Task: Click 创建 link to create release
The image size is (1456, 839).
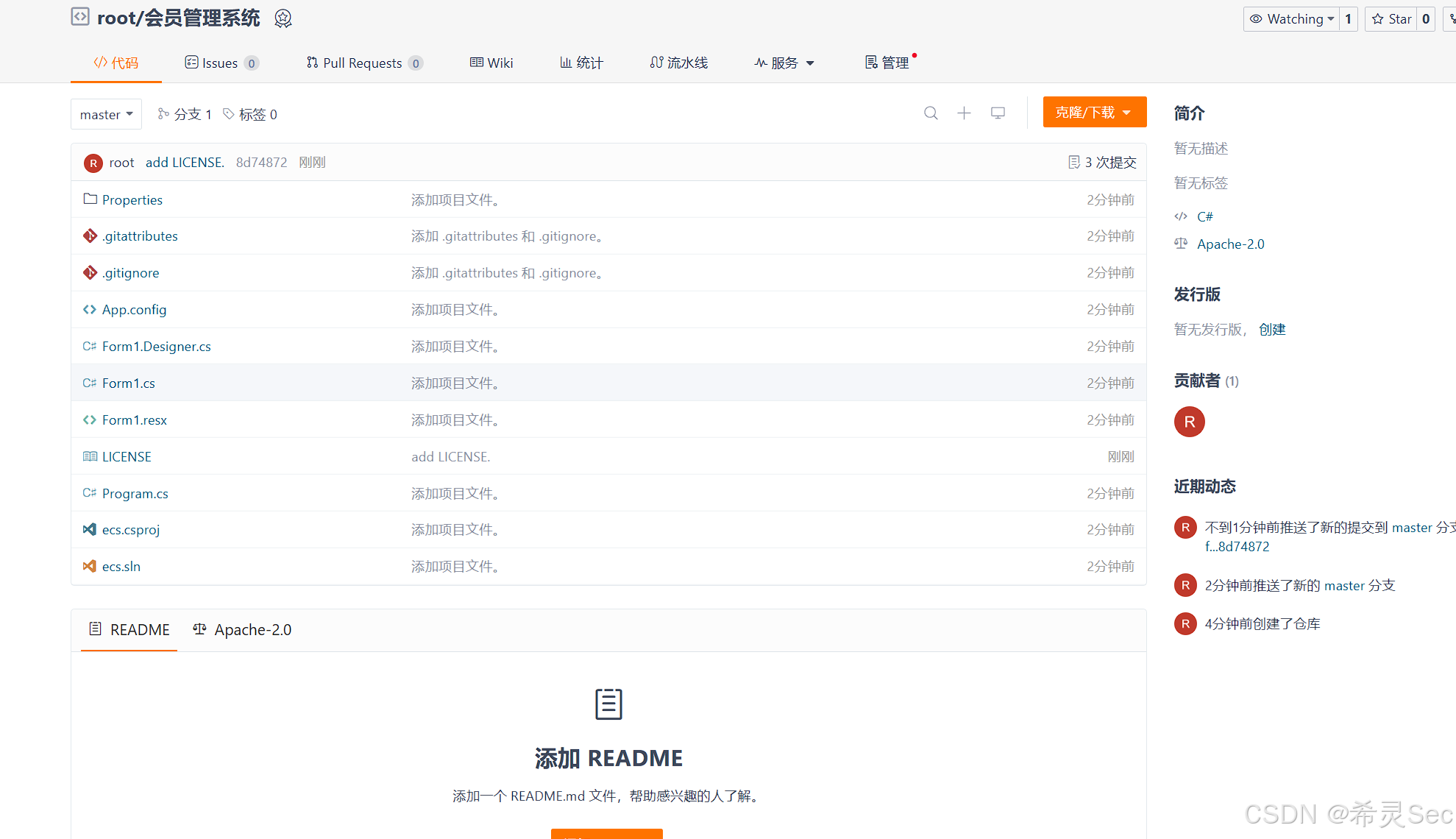Action: (x=1272, y=330)
